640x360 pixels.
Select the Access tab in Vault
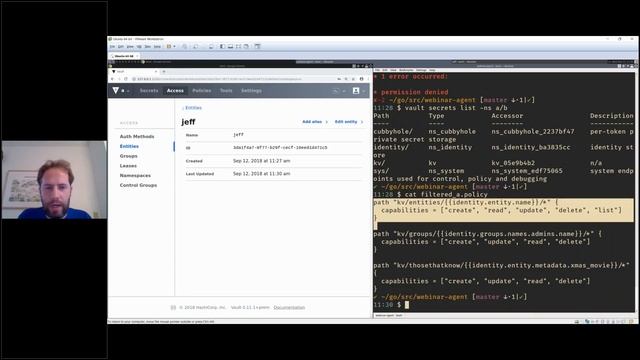pyautogui.click(x=175, y=91)
